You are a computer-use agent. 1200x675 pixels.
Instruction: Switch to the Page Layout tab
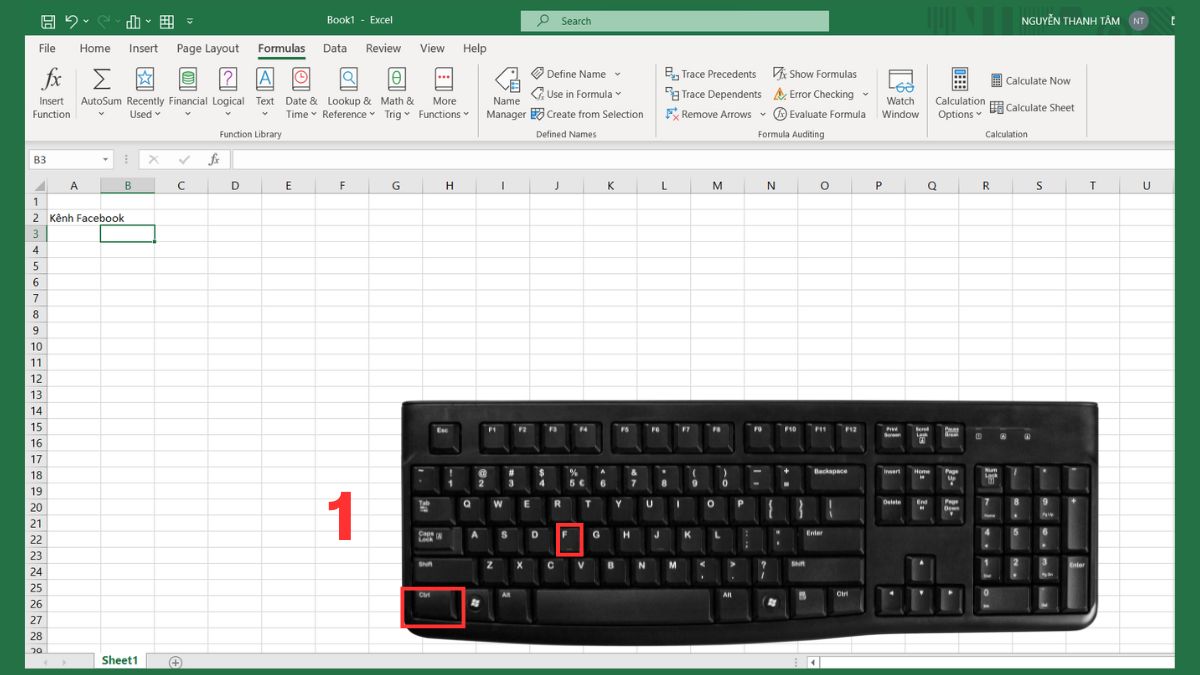point(208,48)
